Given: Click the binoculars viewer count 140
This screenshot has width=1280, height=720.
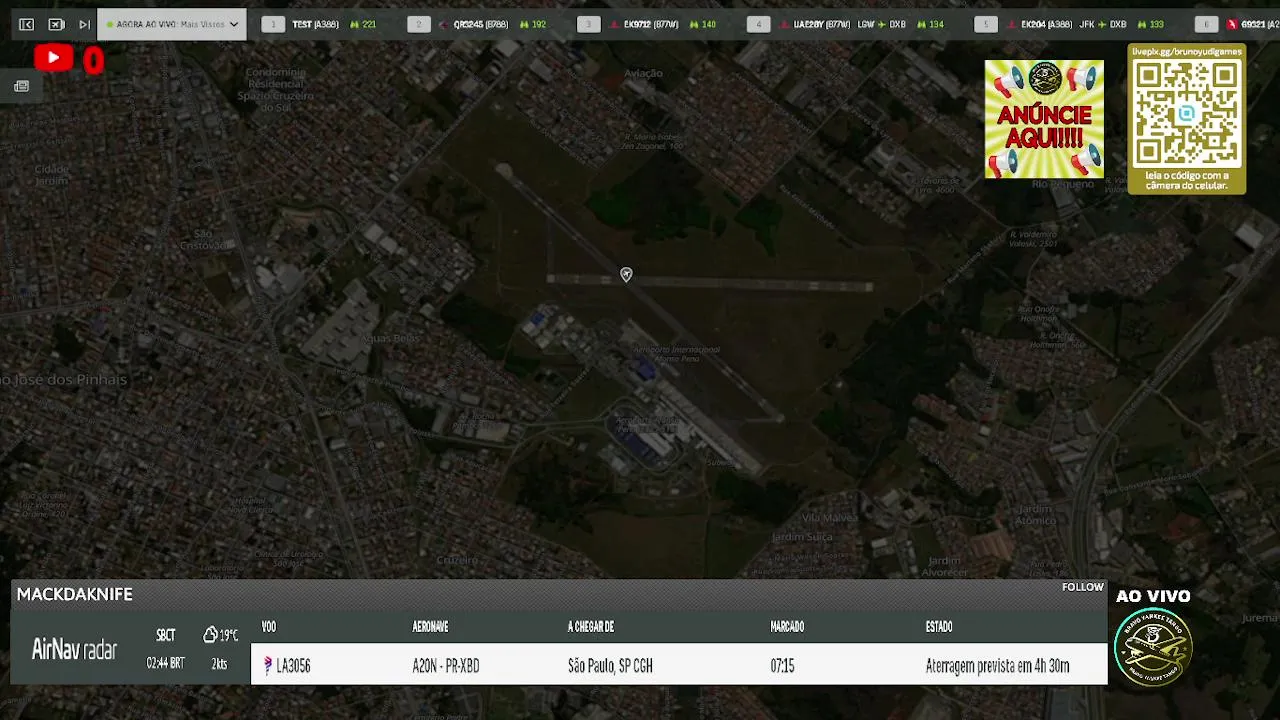Looking at the screenshot, I should pyautogui.click(x=702, y=24).
